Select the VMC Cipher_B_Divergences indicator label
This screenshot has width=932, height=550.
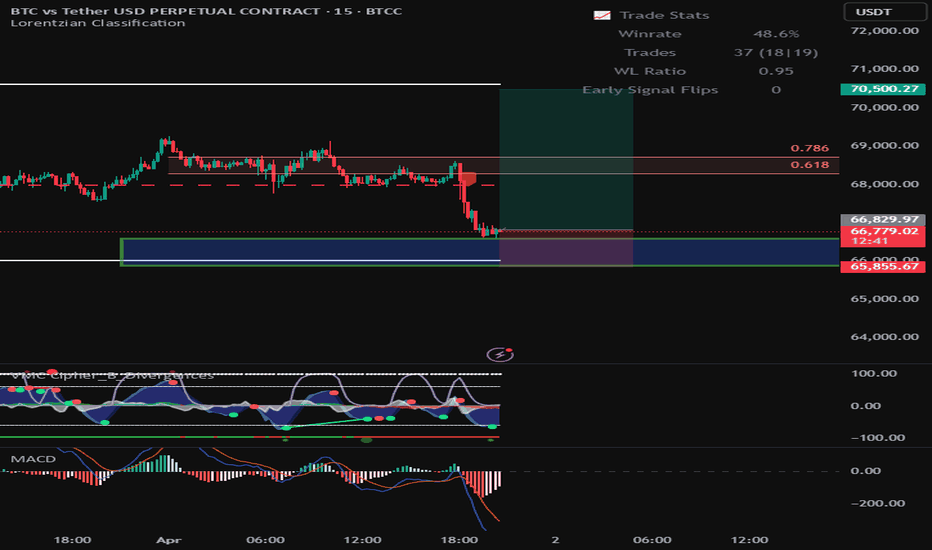click(110, 375)
